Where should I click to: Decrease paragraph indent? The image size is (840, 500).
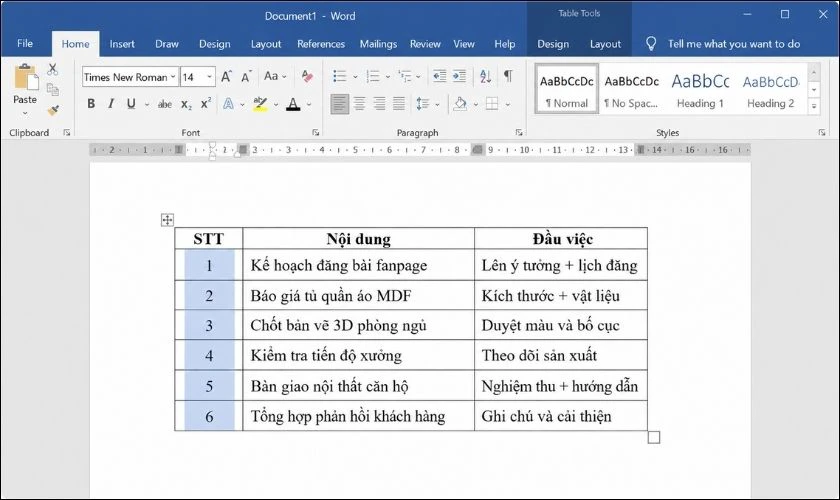[439, 77]
